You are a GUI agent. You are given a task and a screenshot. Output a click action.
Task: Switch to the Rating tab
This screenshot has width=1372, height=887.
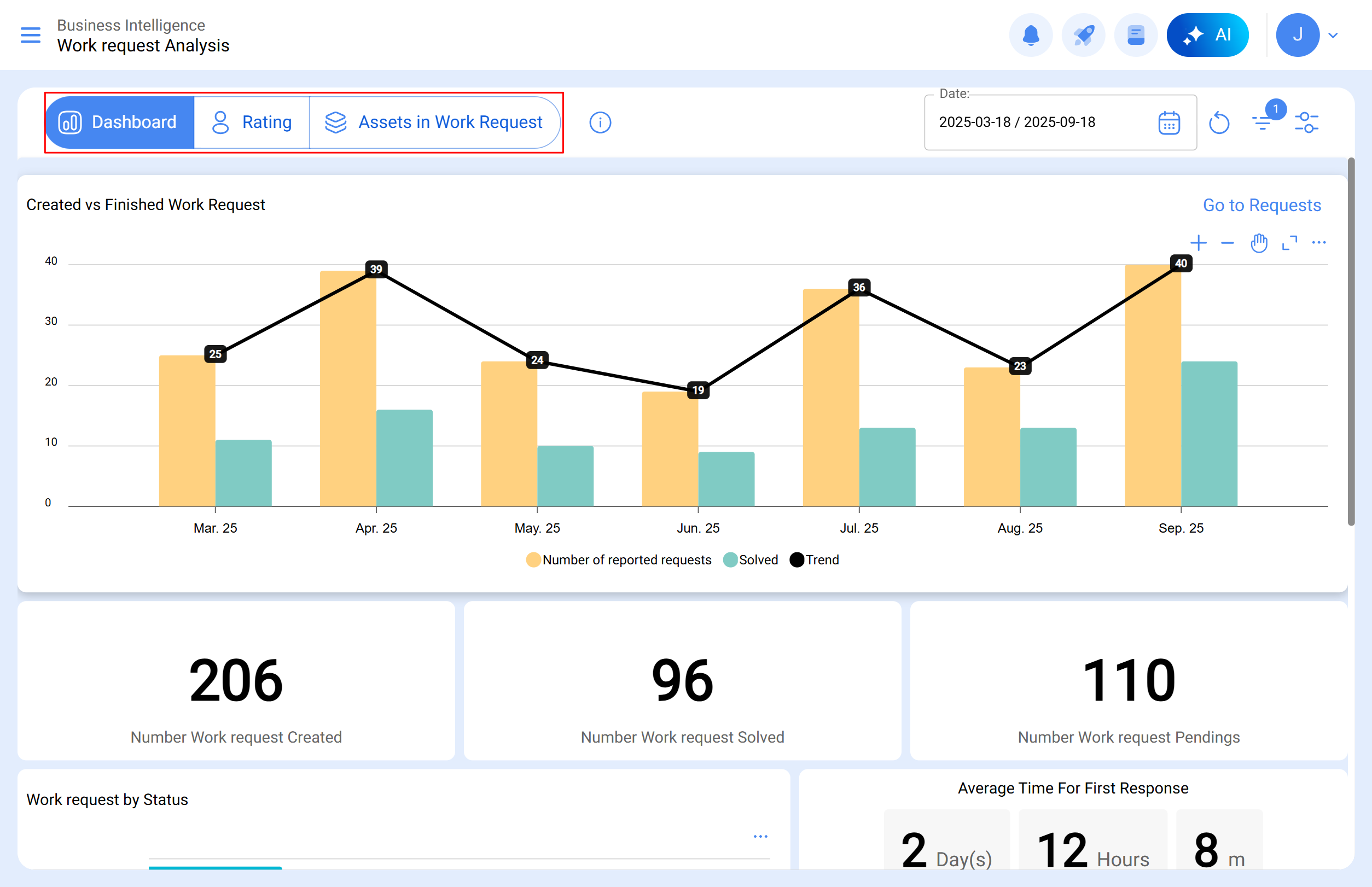click(252, 122)
